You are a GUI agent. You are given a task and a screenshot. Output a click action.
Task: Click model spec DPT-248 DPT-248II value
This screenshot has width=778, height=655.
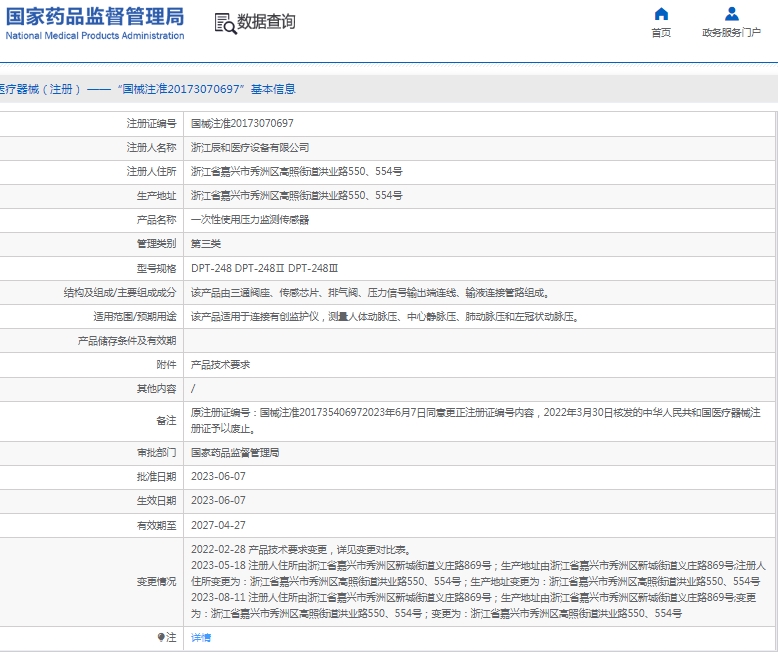click(x=264, y=268)
